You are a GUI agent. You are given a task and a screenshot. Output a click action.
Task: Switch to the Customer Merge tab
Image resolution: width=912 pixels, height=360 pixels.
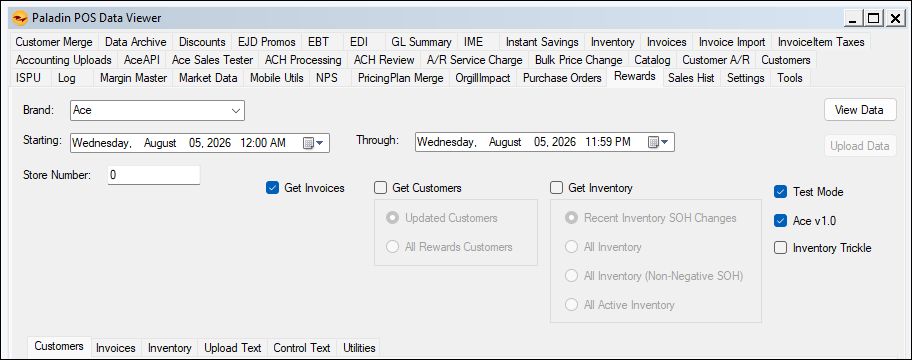(54, 42)
